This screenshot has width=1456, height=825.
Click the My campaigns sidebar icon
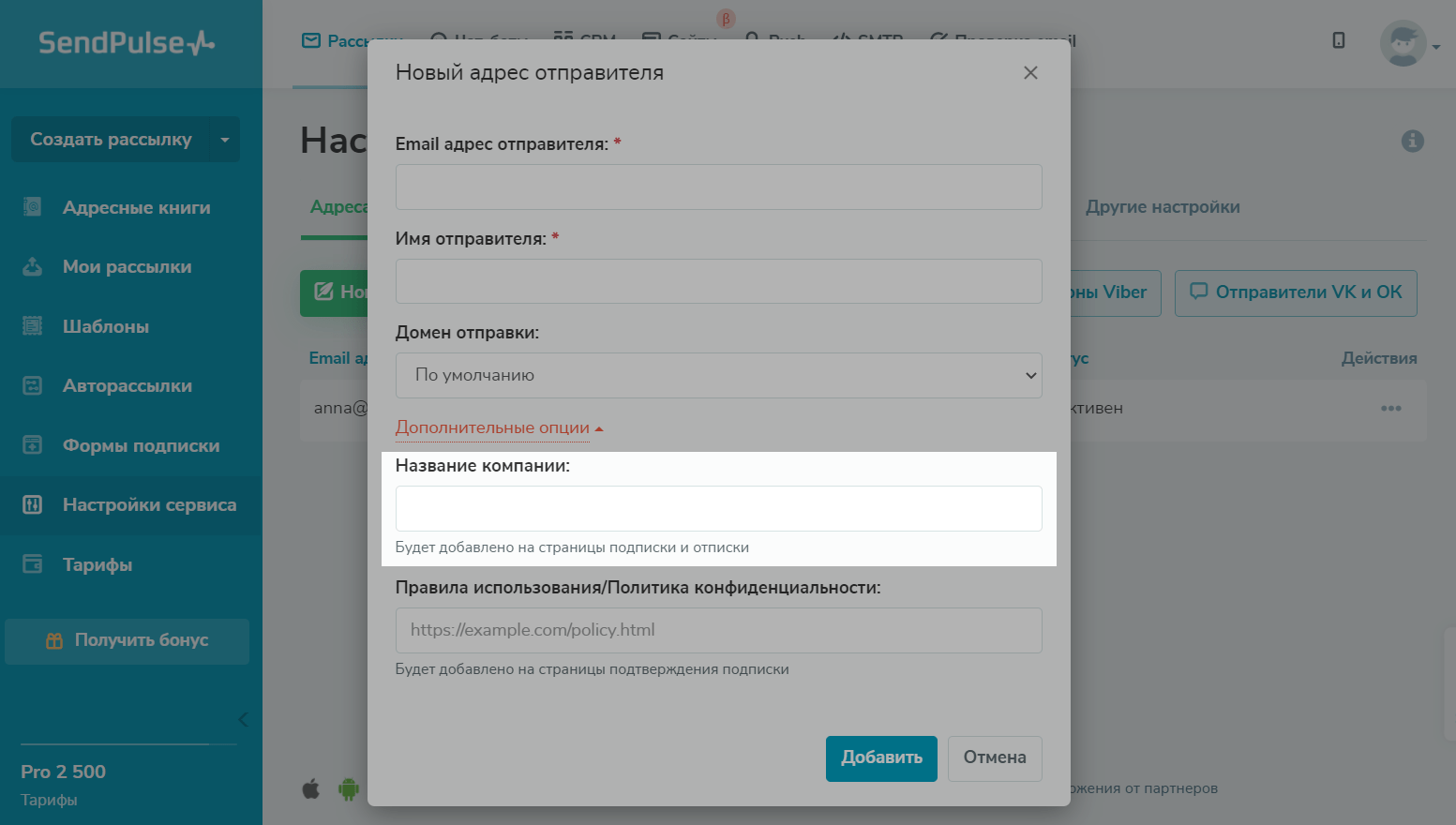coord(33,267)
